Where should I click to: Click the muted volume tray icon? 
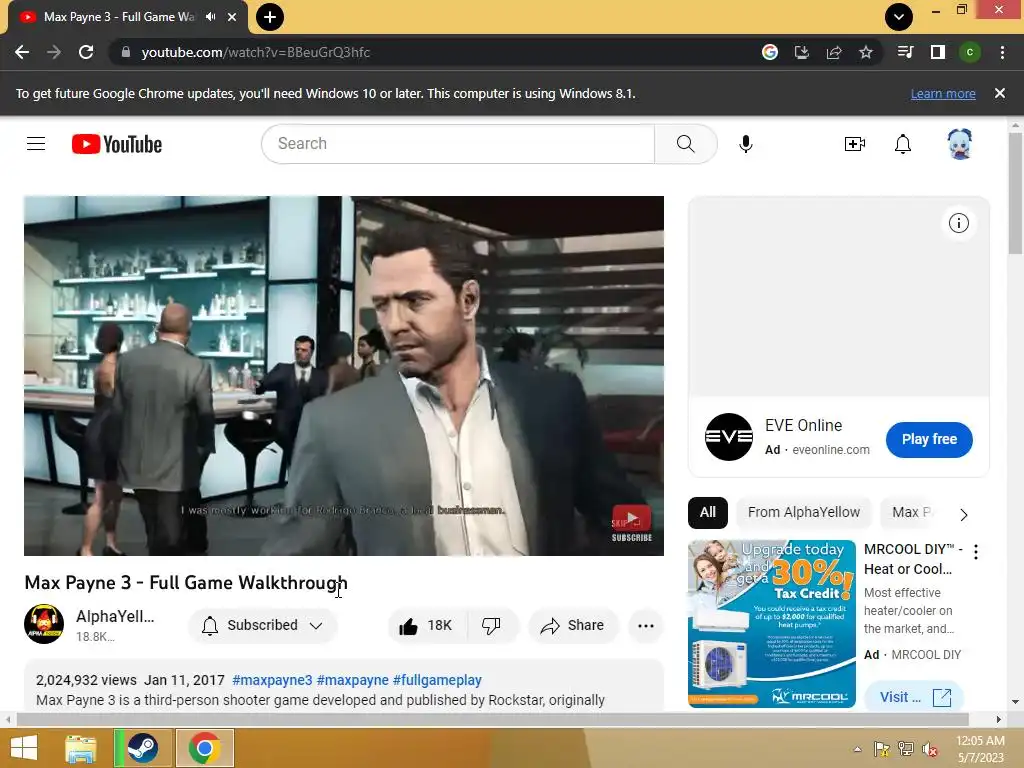coord(929,749)
